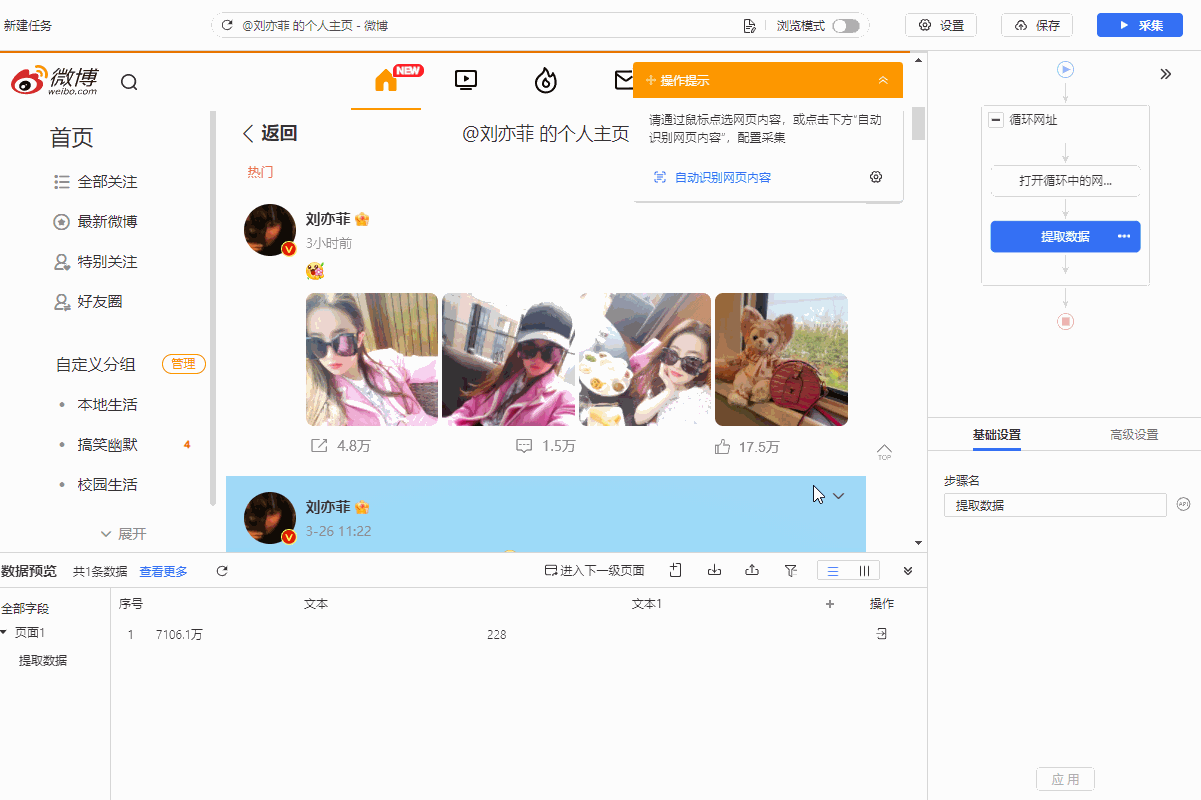Switch to 高级设置 tab
The image size is (1201, 800).
tap(1134, 435)
